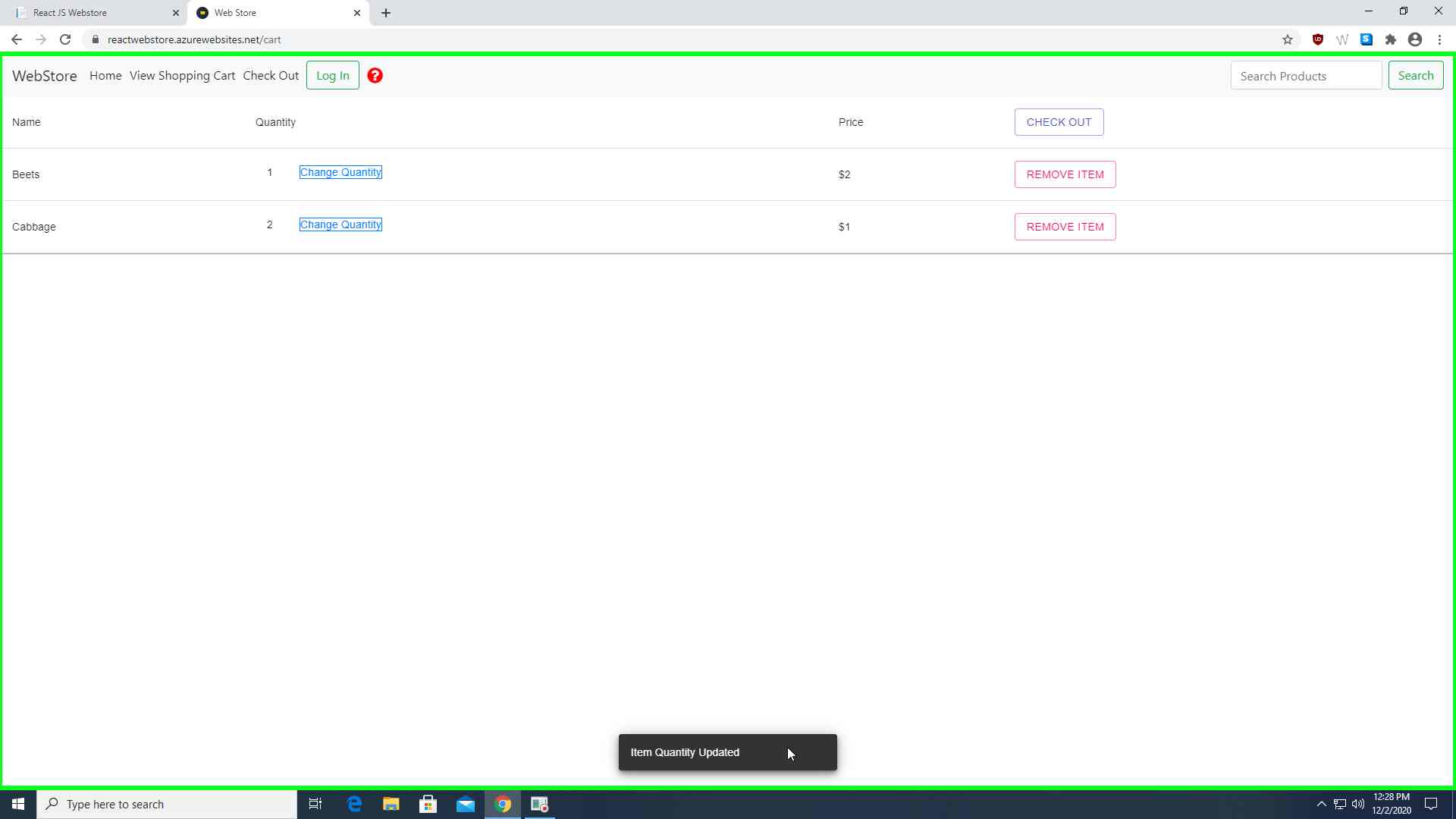This screenshot has width=1456, height=819.
Task: Open View Shopping Cart nav link
Action: pos(183,76)
